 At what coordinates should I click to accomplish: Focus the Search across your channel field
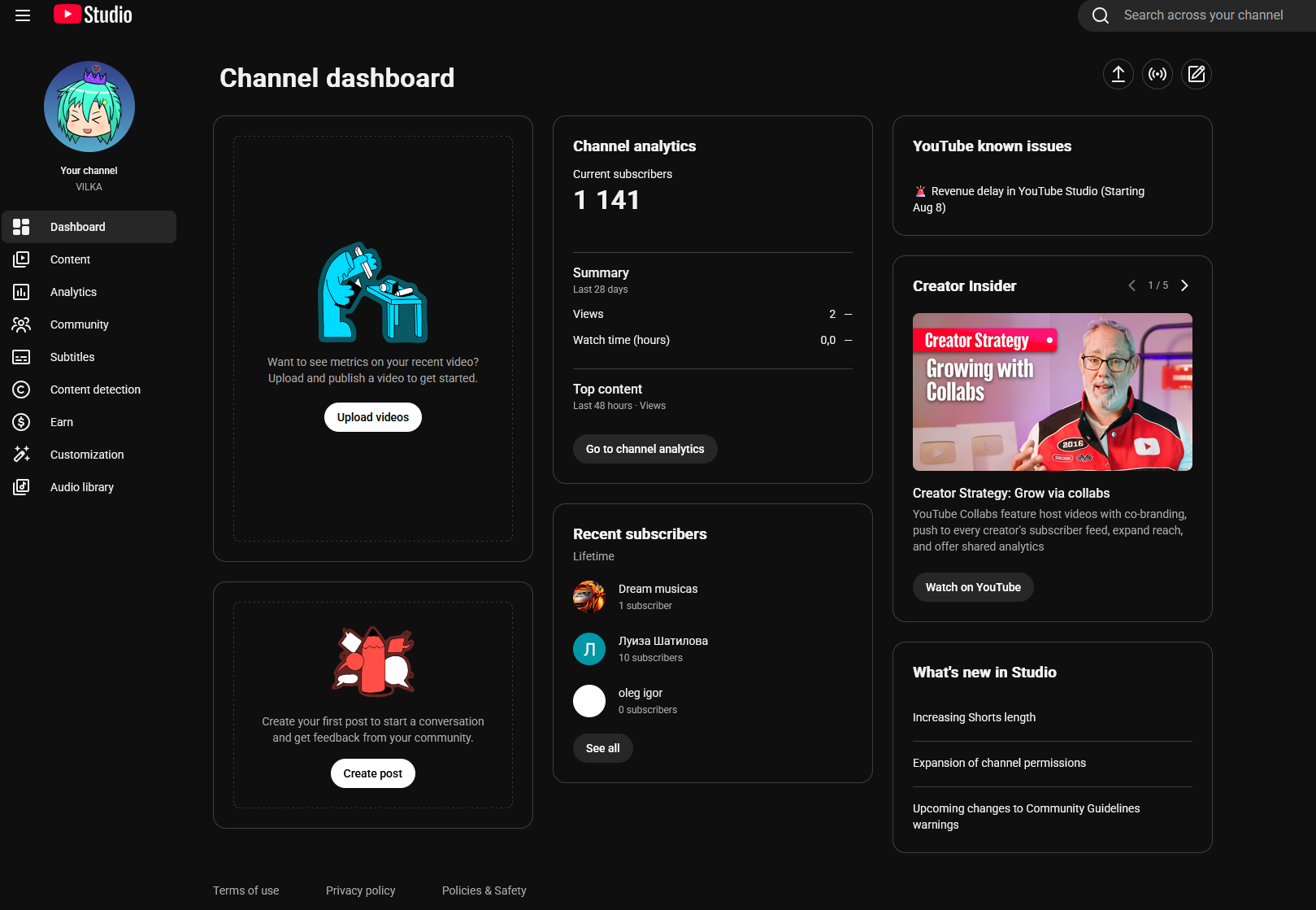pyautogui.click(x=1203, y=15)
